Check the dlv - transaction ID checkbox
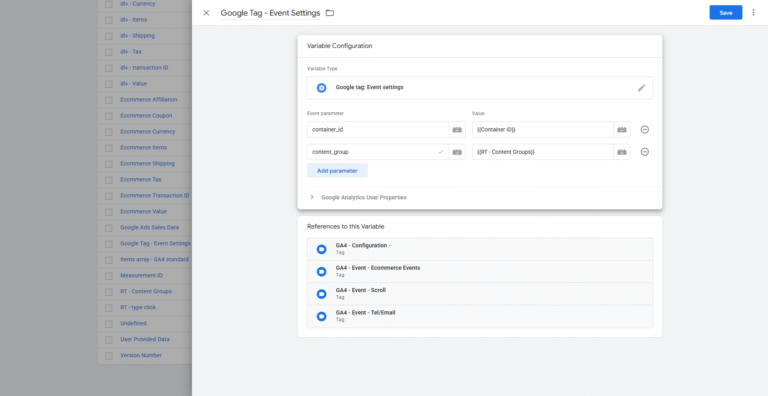This screenshot has height=396, width=768. 109,68
